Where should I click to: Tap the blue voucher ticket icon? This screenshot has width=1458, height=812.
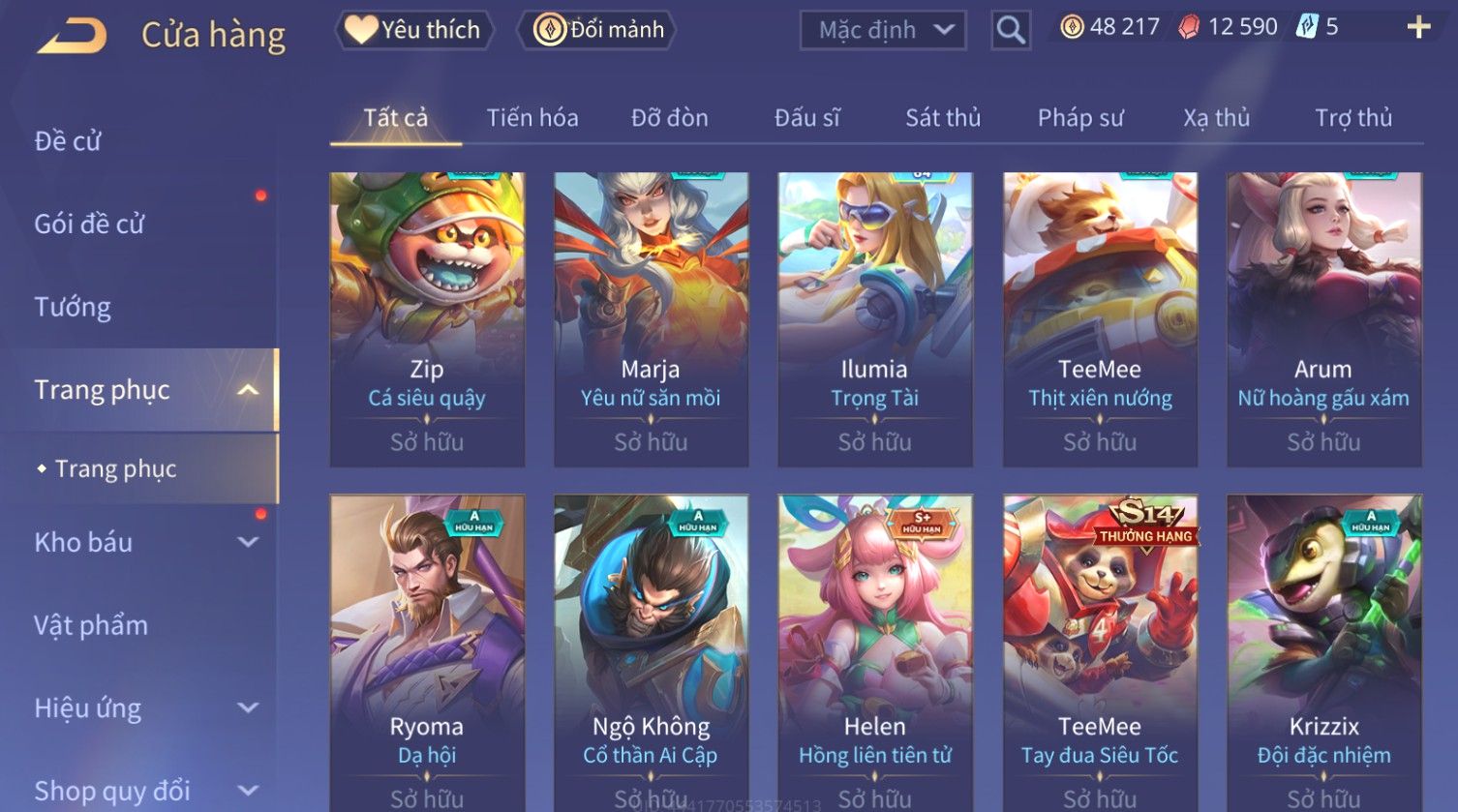(x=1307, y=27)
